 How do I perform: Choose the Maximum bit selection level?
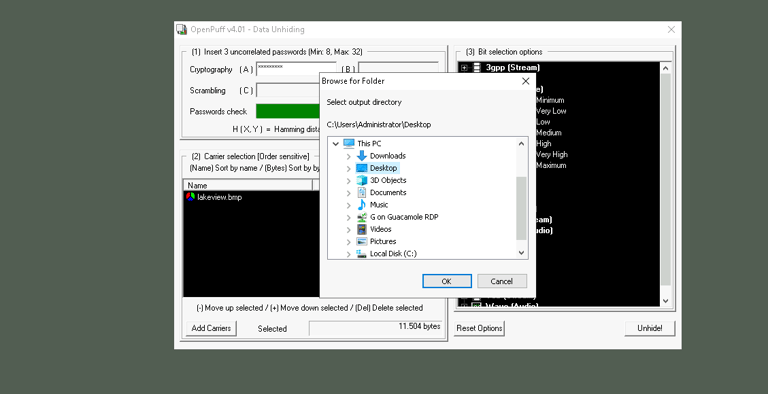[x=551, y=165]
